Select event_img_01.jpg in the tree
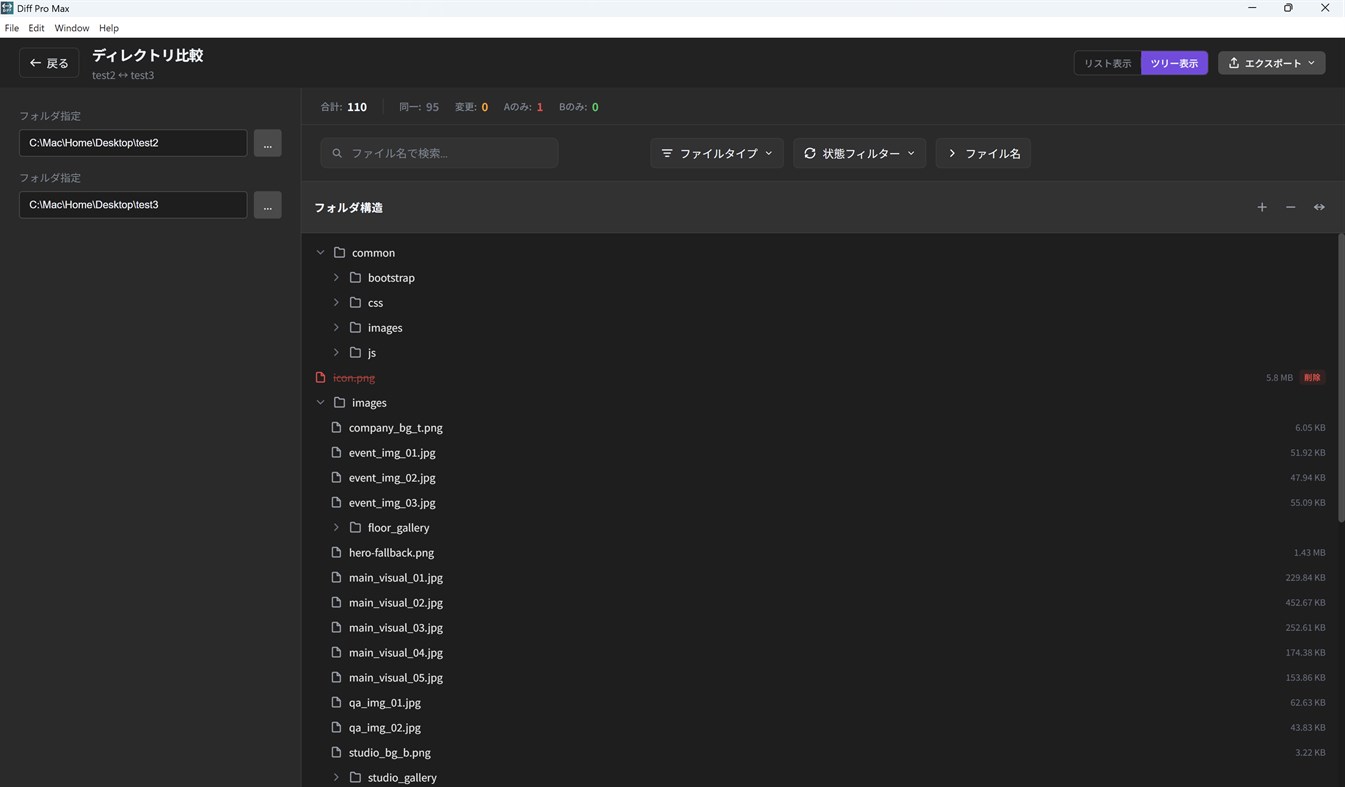This screenshot has height=787, width=1345. click(x=819, y=453)
